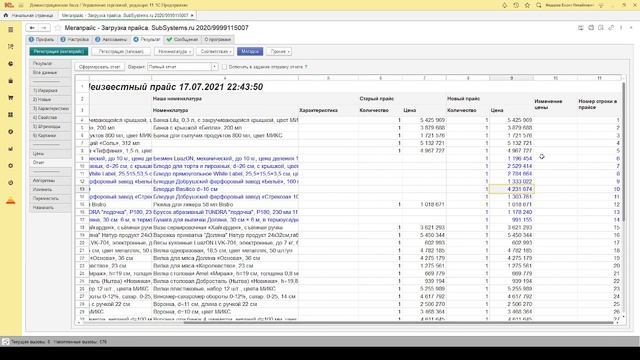Open the Вариант 'Полный отчет' dropdown arrow
640x360 pixels.
point(214,67)
